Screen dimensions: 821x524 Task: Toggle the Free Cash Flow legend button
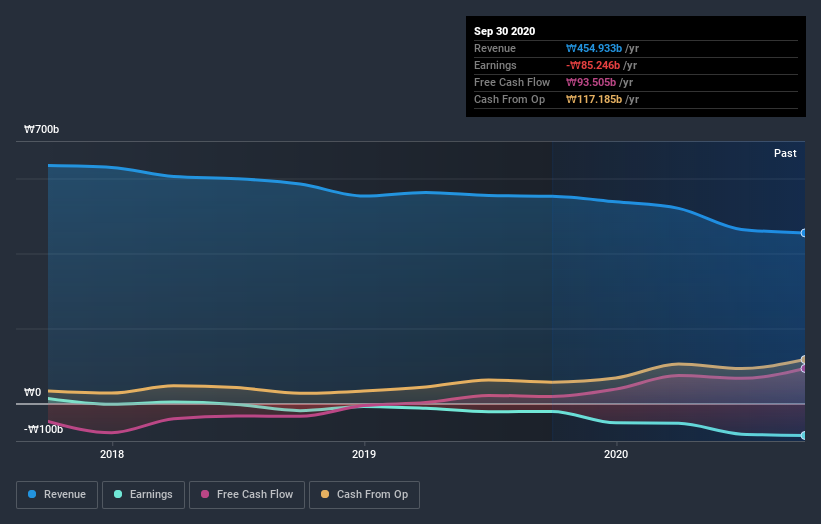tap(247, 495)
